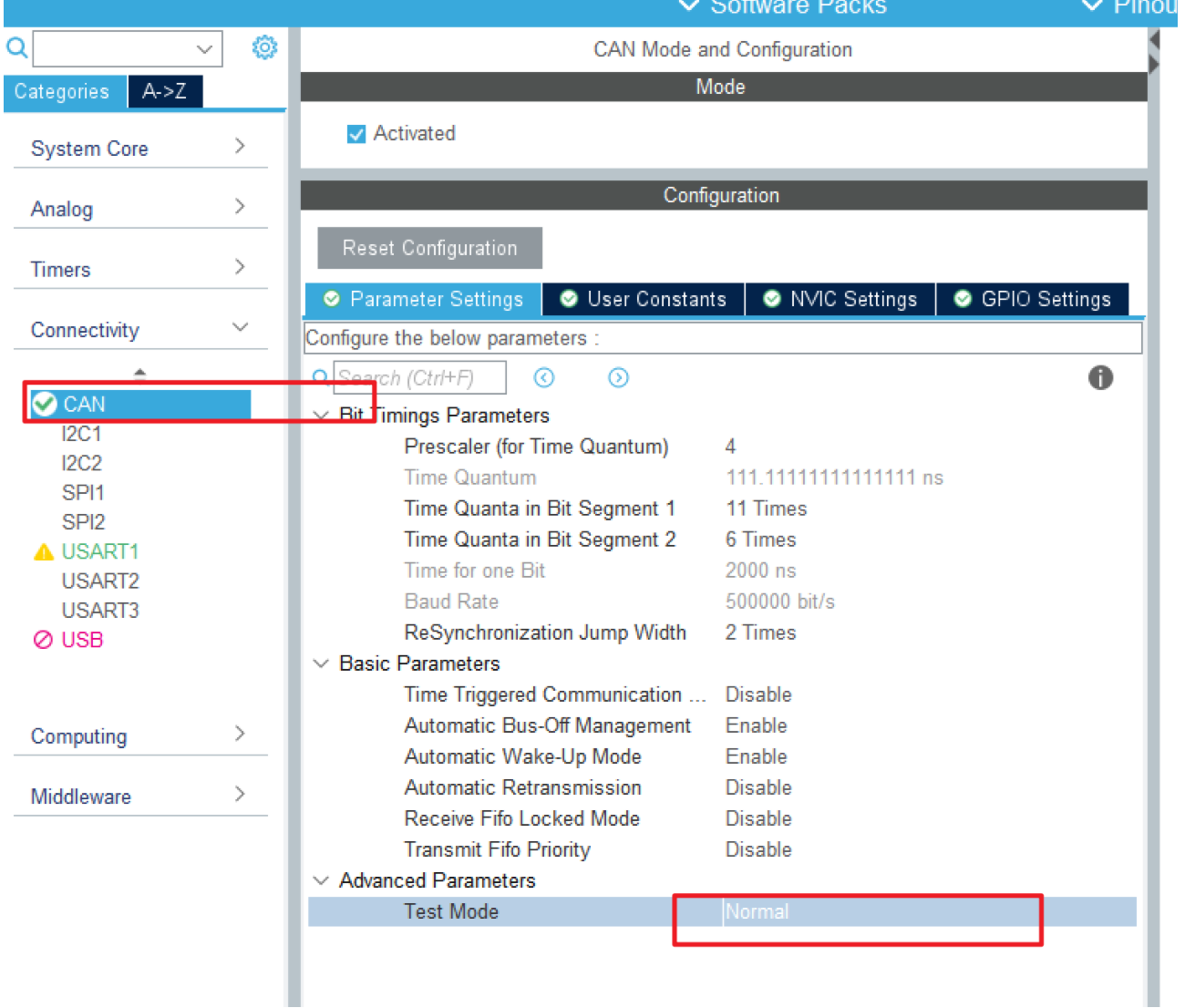
Task: Select the Baud Rate 500000 bit/s value
Action: click(x=780, y=602)
